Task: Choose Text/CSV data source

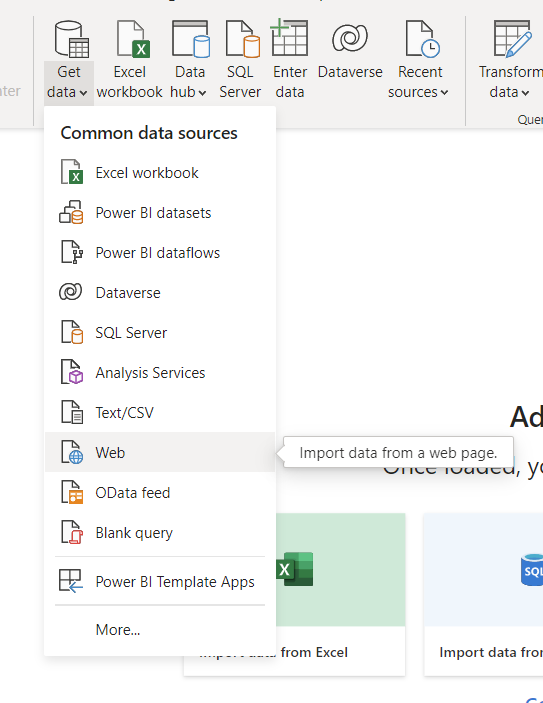Action: click(x=160, y=412)
